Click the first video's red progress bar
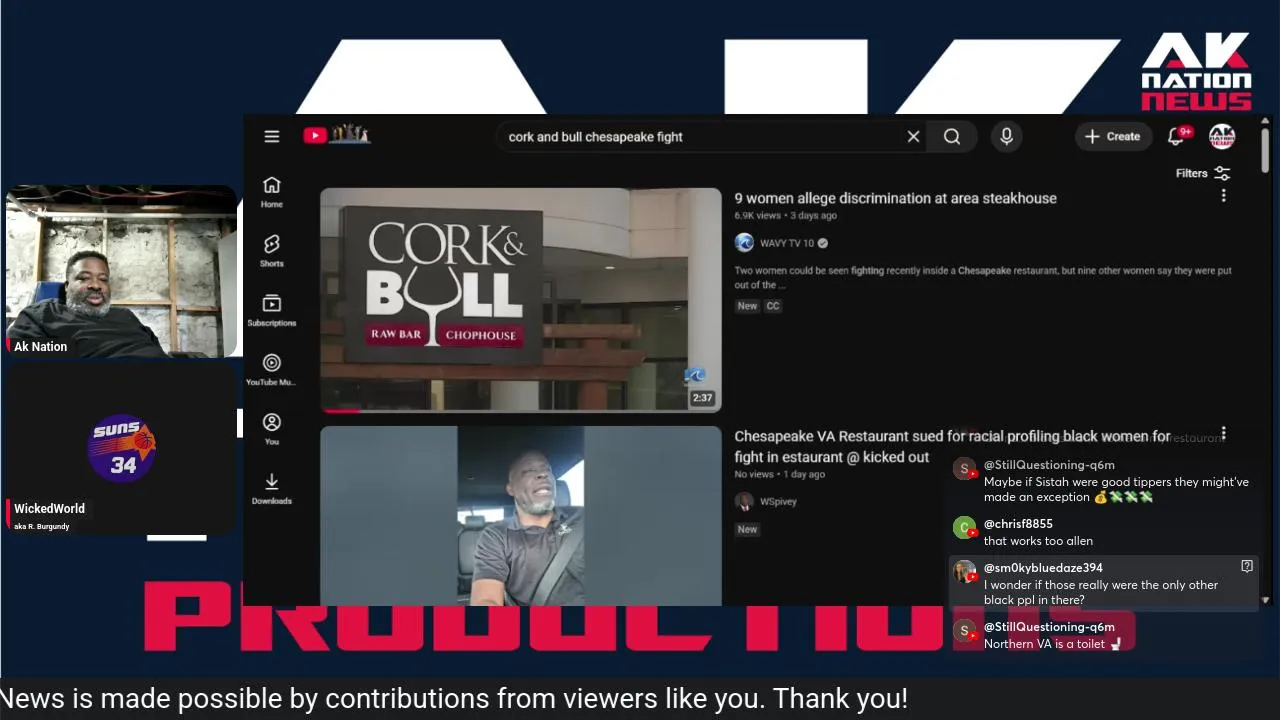Viewport: 1280px width, 720px height. [x=341, y=410]
